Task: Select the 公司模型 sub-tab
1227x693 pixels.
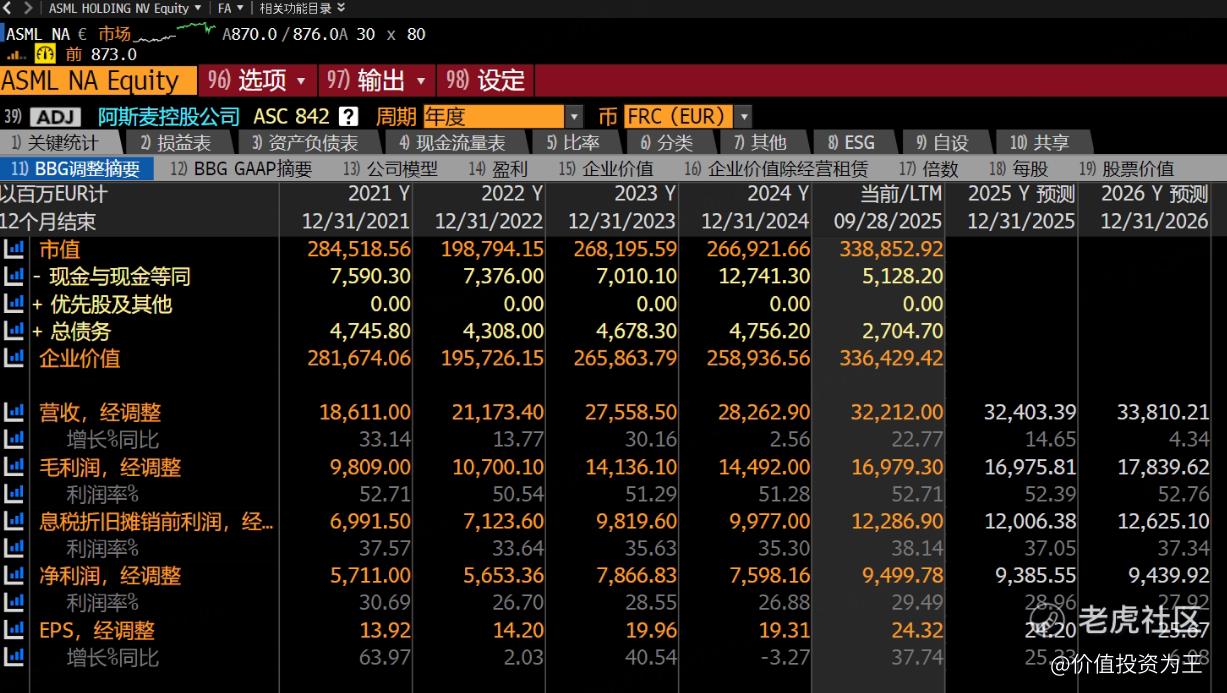Action: click(390, 169)
